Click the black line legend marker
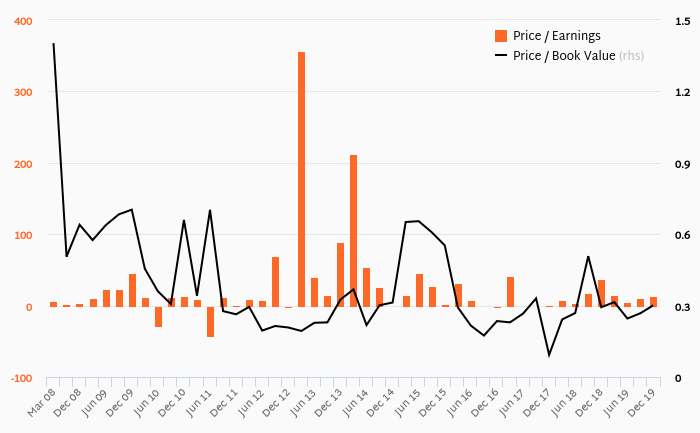Screen dimensions: 700x433 point(501,56)
